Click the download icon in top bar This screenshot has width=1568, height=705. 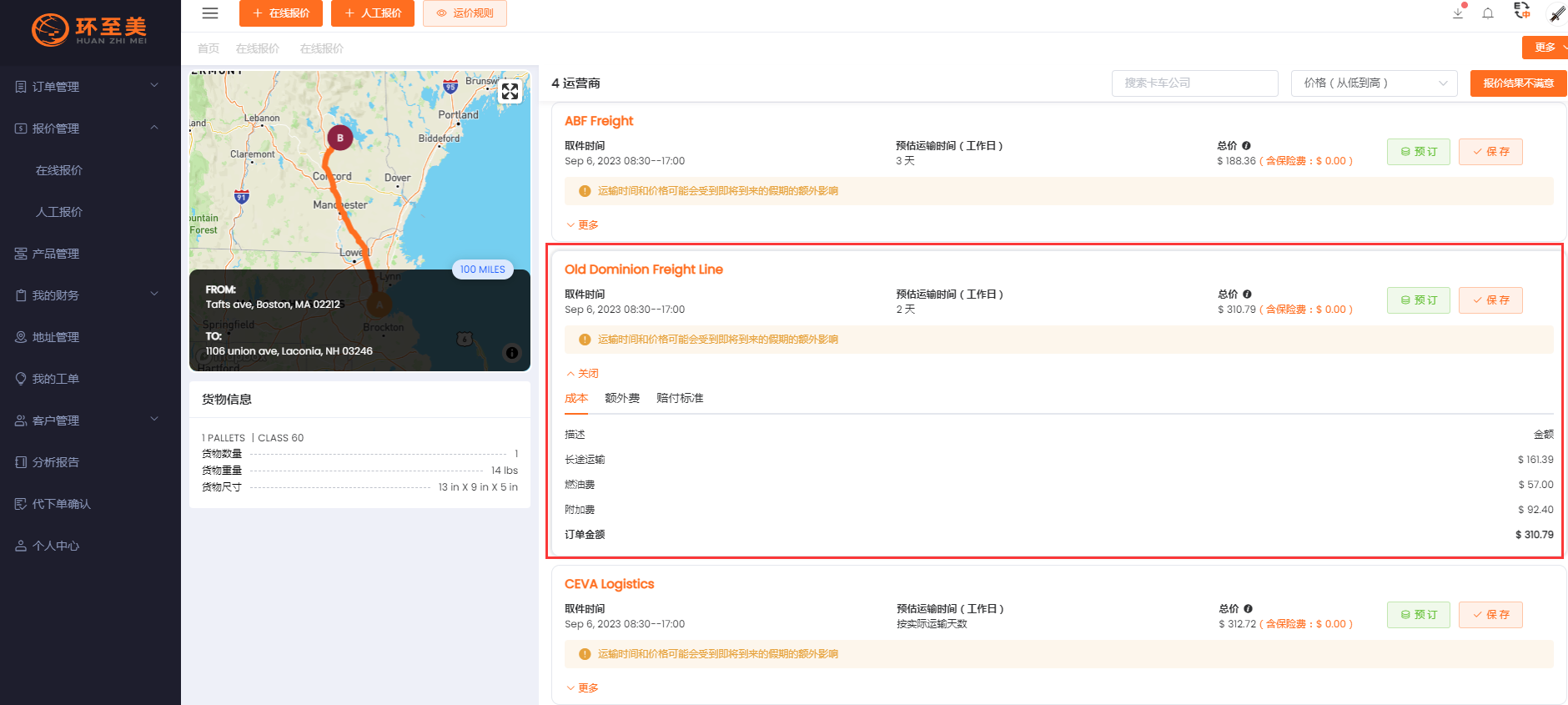tap(1458, 13)
